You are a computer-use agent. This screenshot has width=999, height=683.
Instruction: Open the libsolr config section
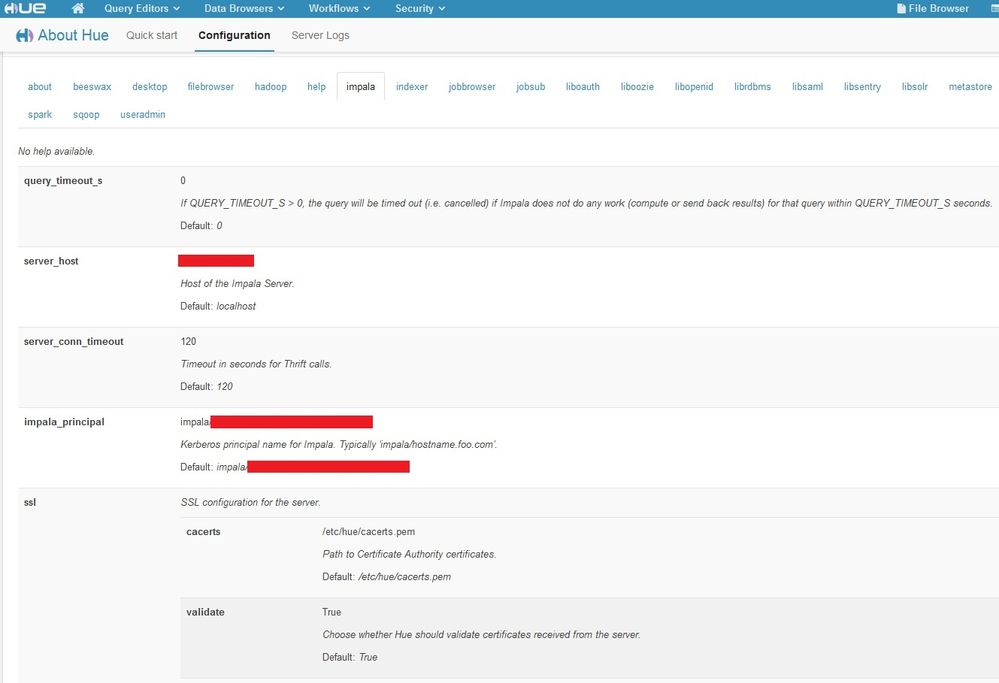(915, 87)
